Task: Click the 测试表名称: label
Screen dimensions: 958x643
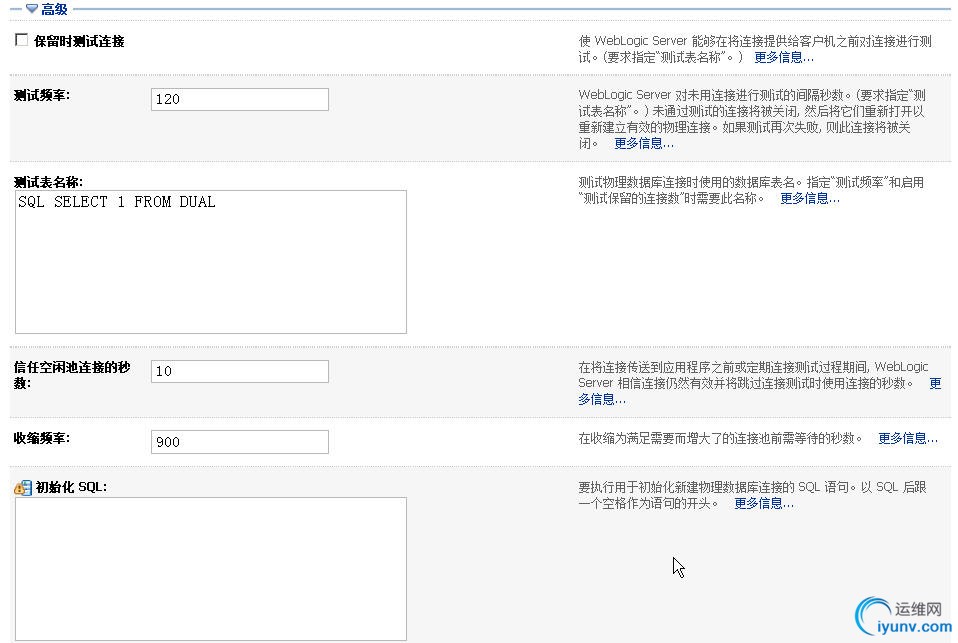Action: 48,182
